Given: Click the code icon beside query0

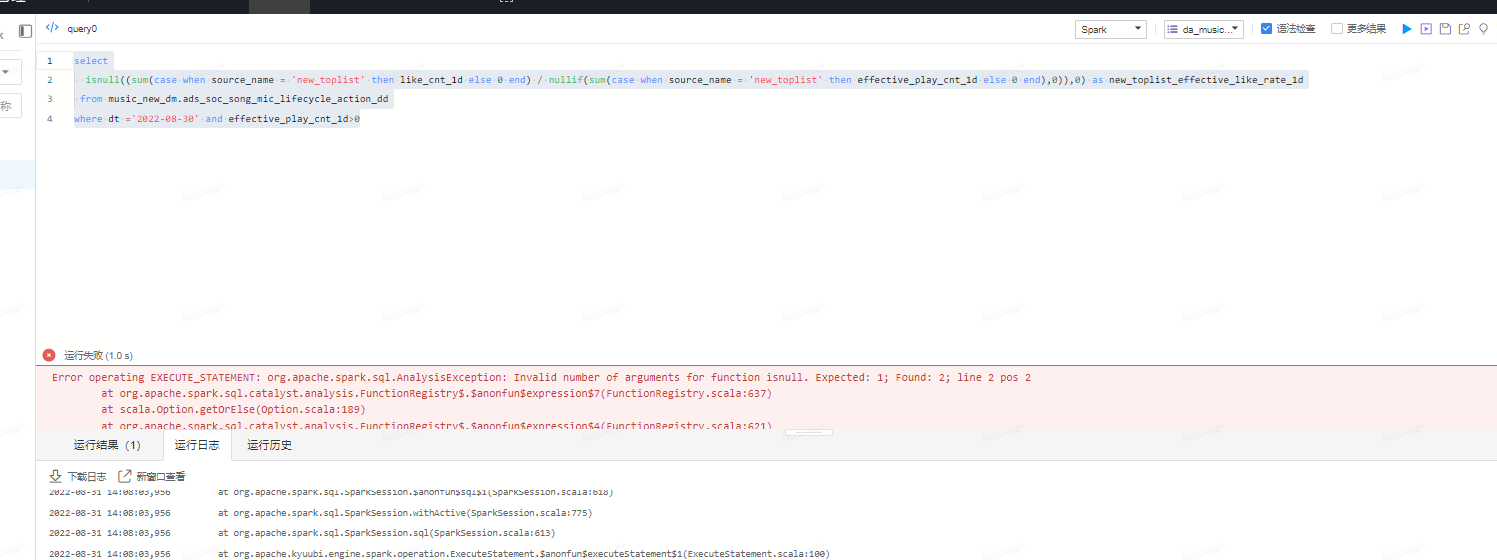Looking at the screenshot, I should tap(52, 28).
